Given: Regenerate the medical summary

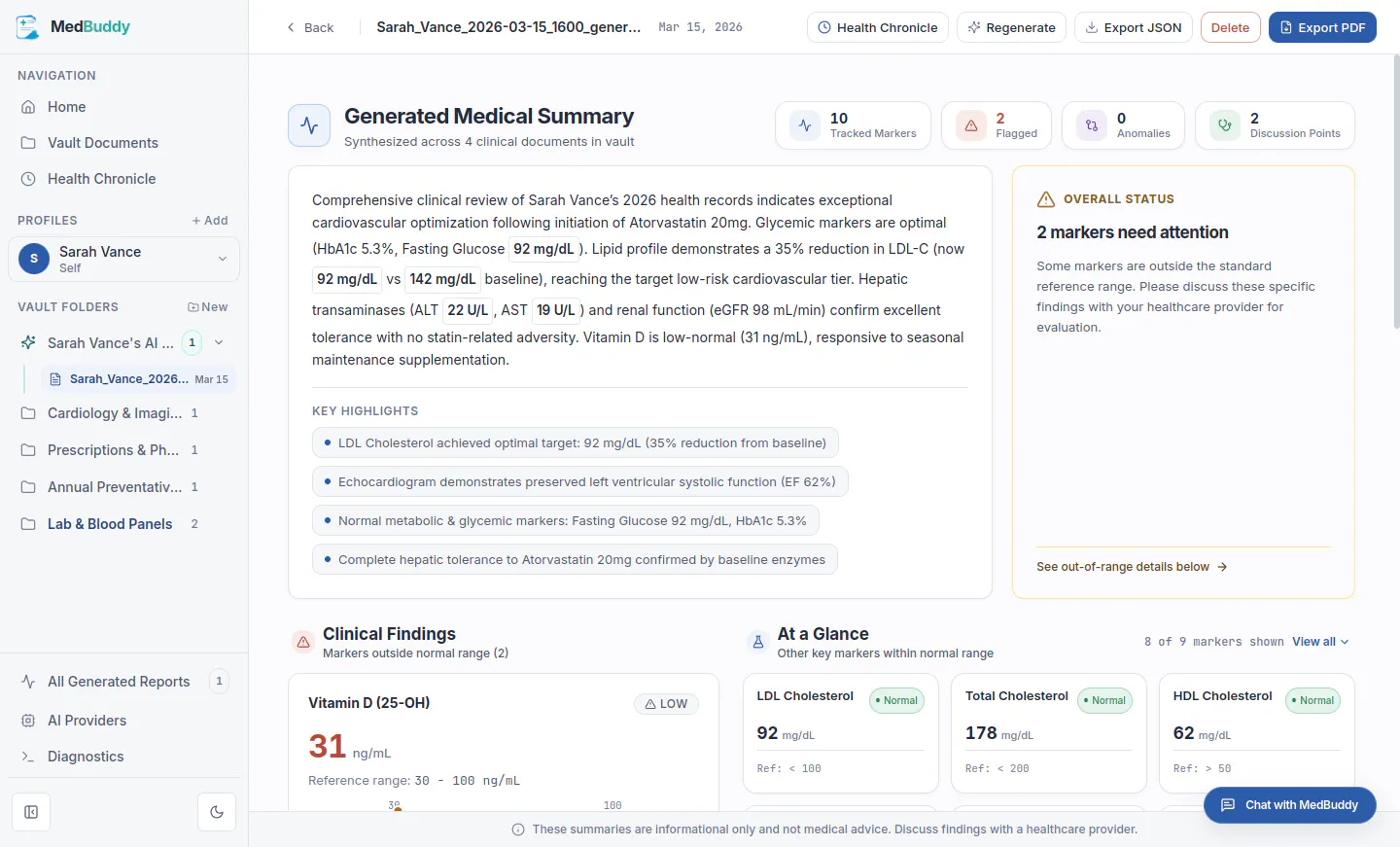Looking at the screenshot, I should pyautogui.click(x=1011, y=27).
